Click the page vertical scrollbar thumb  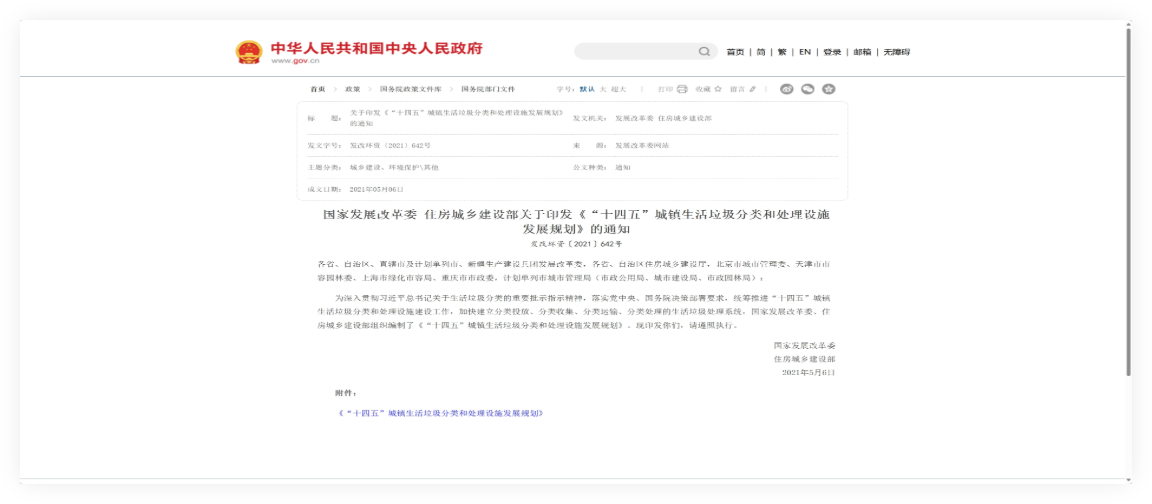pyautogui.click(x=1129, y=200)
